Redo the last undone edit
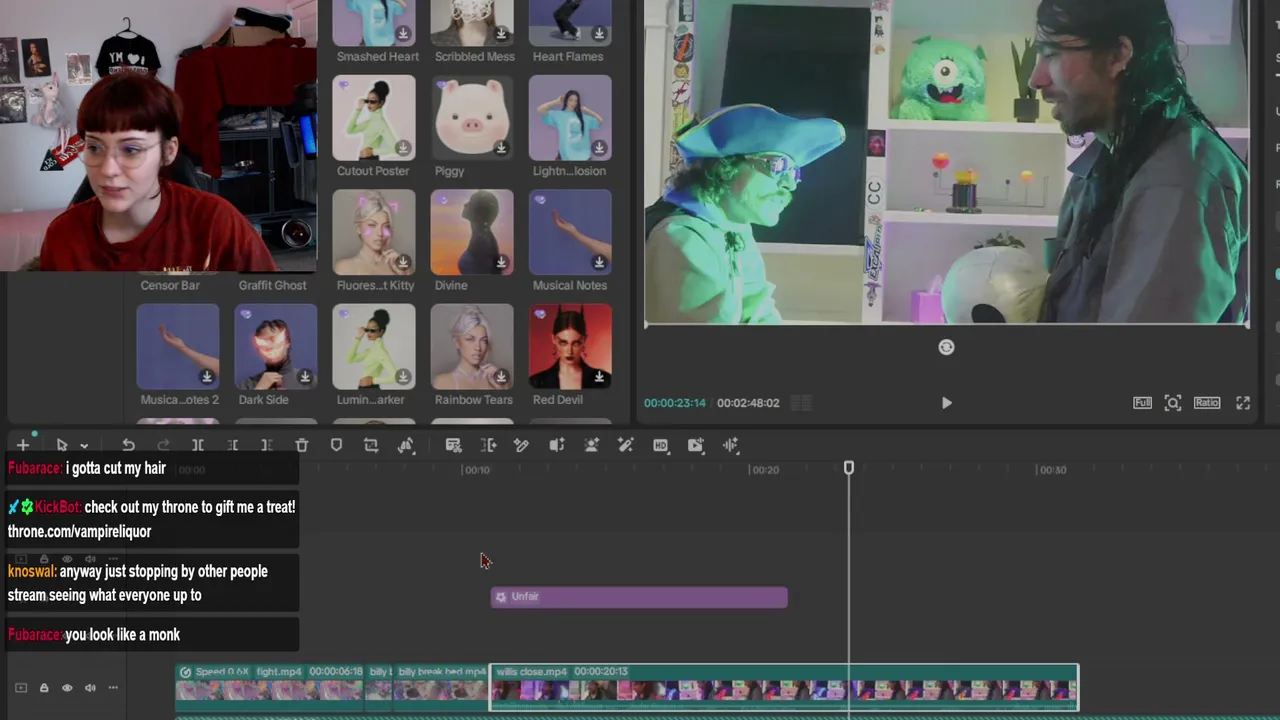The width and height of the screenshot is (1280, 720). pos(163,445)
